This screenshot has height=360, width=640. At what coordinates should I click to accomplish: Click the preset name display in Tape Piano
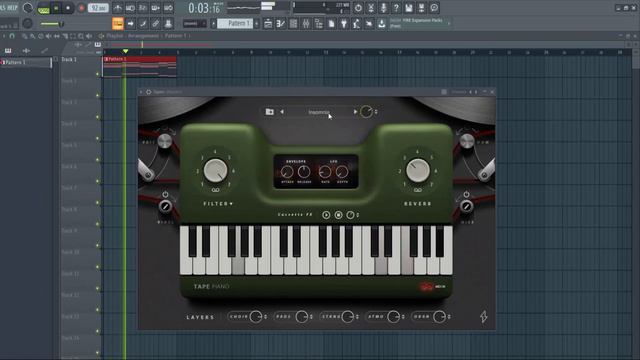click(x=318, y=112)
